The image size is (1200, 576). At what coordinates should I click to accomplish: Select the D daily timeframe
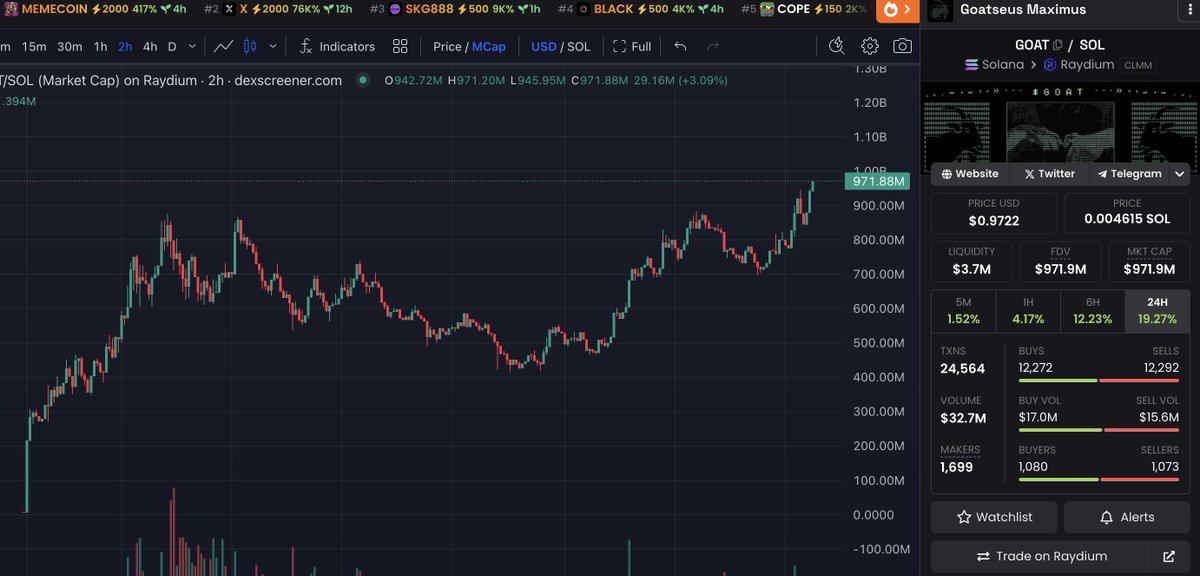pyautogui.click(x=172, y=46)
